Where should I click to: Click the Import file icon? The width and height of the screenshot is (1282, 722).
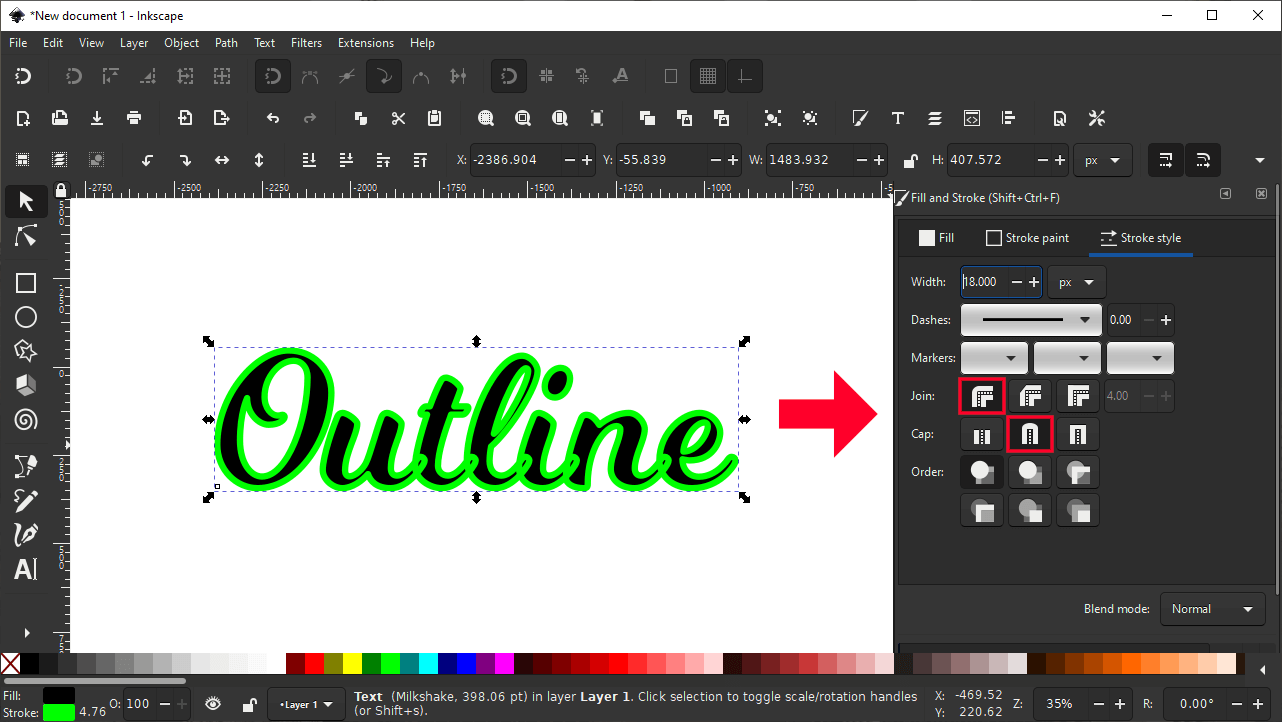pyautogui.click(x=185, y=118)
